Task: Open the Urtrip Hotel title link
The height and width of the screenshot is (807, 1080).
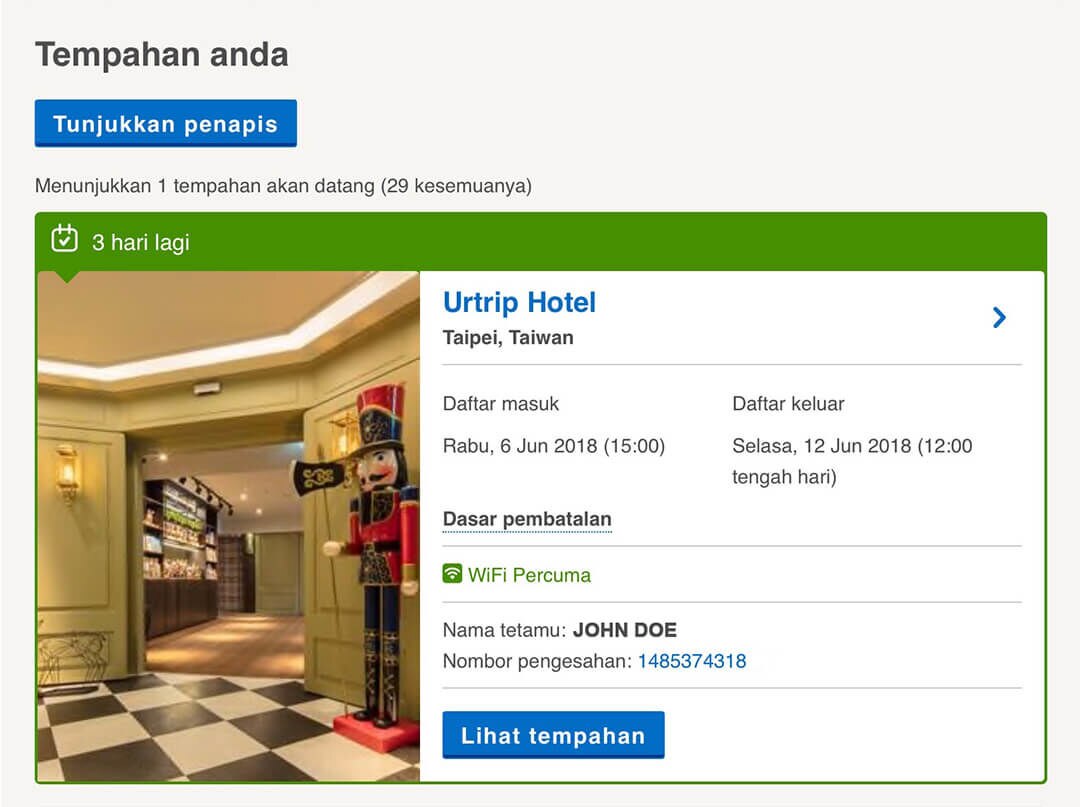Action: (x=519, y=302)
